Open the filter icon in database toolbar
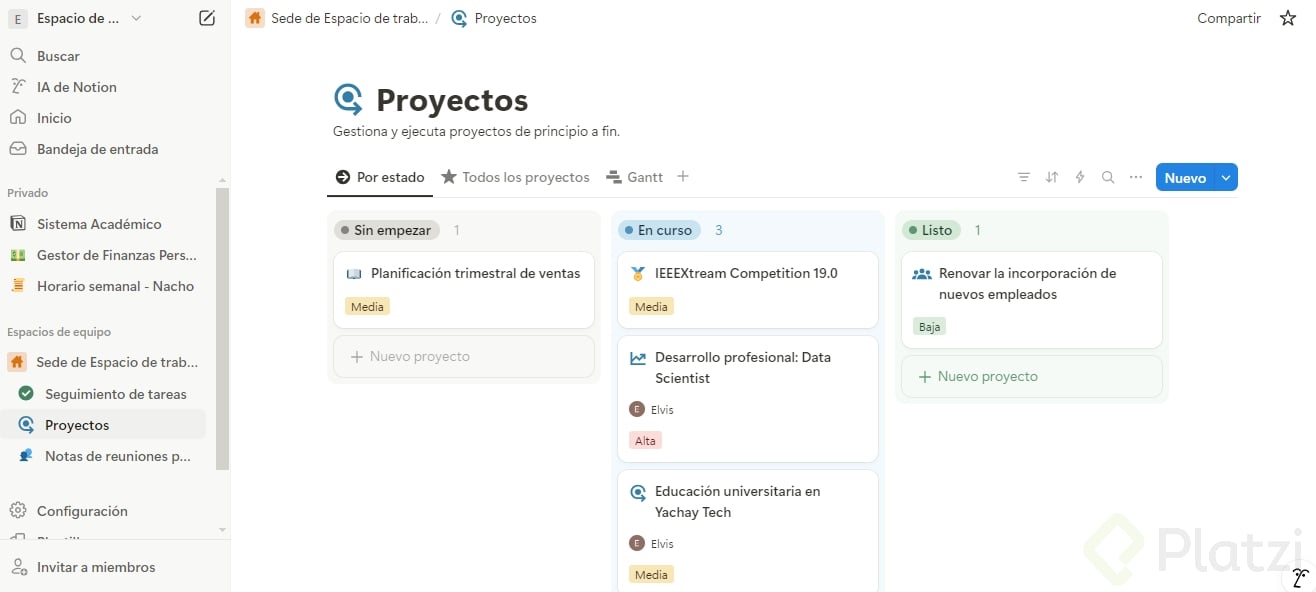The height and width of the screenshot is (592, 1316). click(x=1024, y=177)
